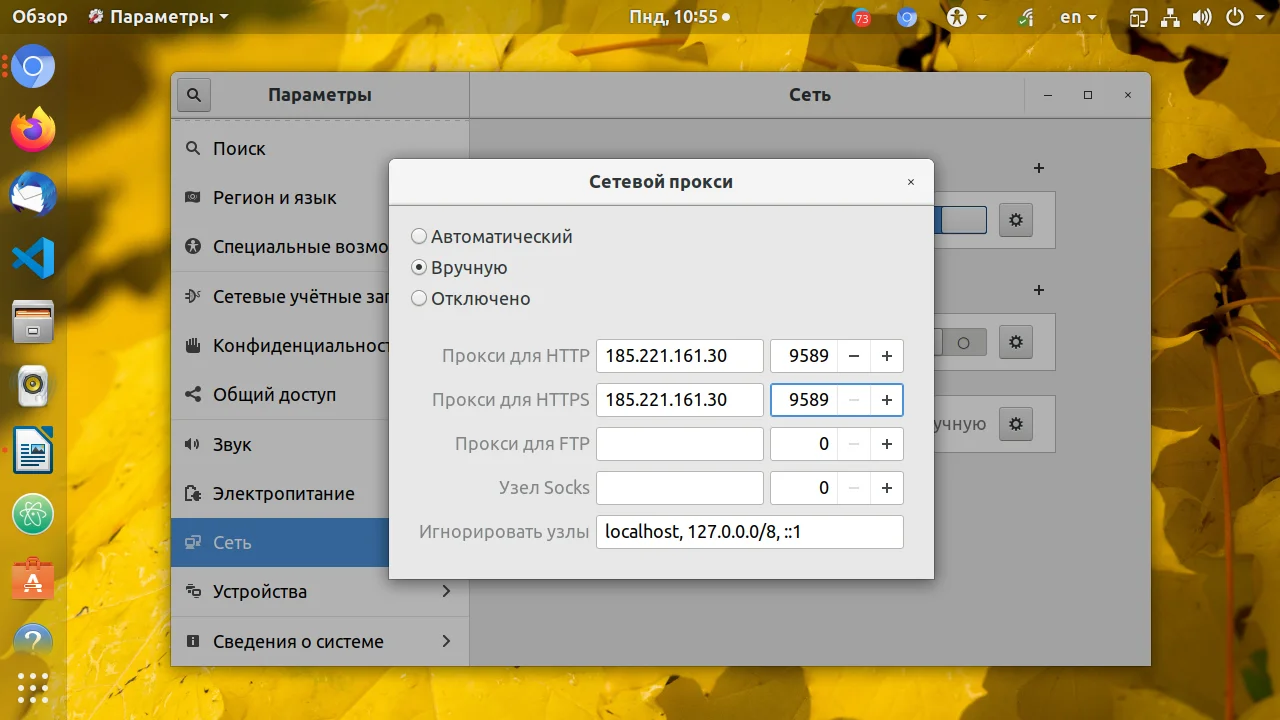Open the red 73 badge tray icon

coord(862,17)
